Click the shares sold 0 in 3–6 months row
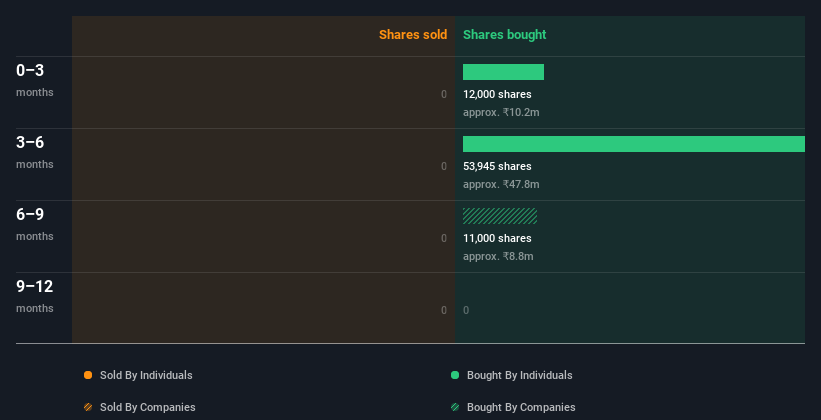821x420 pixels. [444, 167]
